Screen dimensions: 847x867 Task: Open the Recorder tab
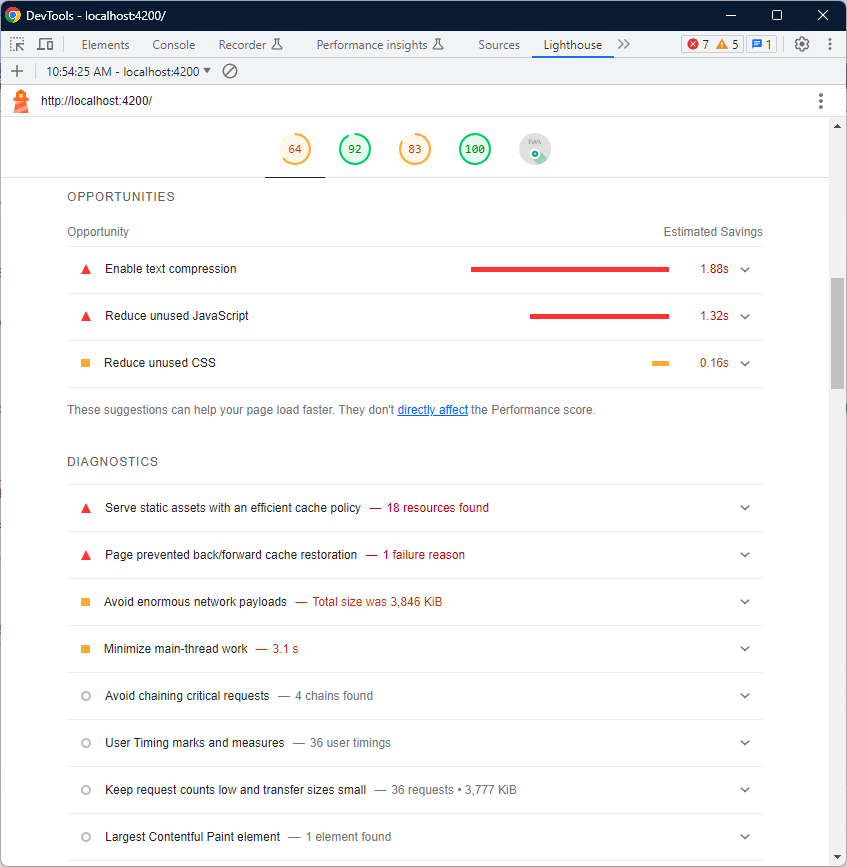250,45
